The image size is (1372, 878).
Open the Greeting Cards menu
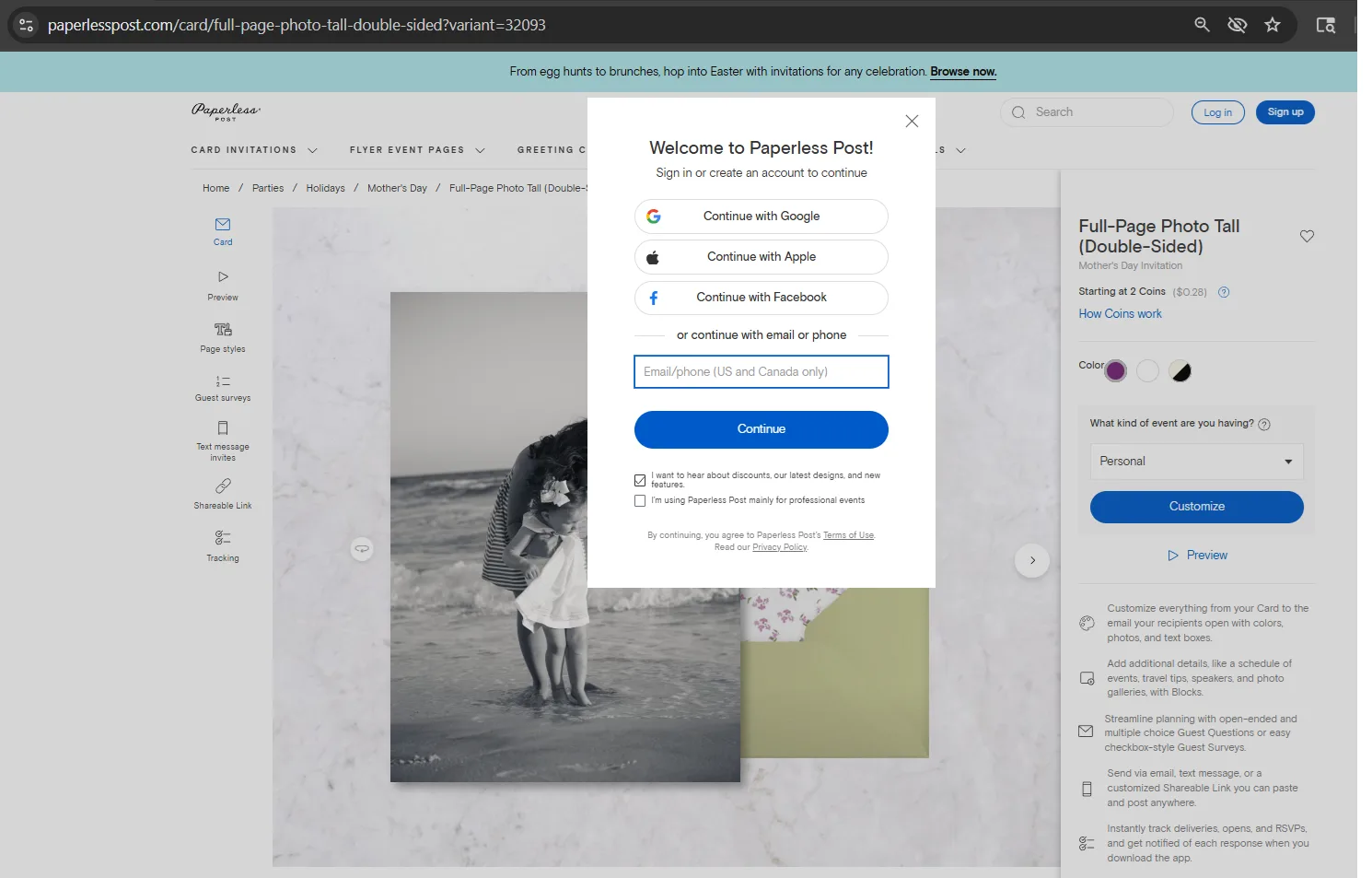click(552, 150)
